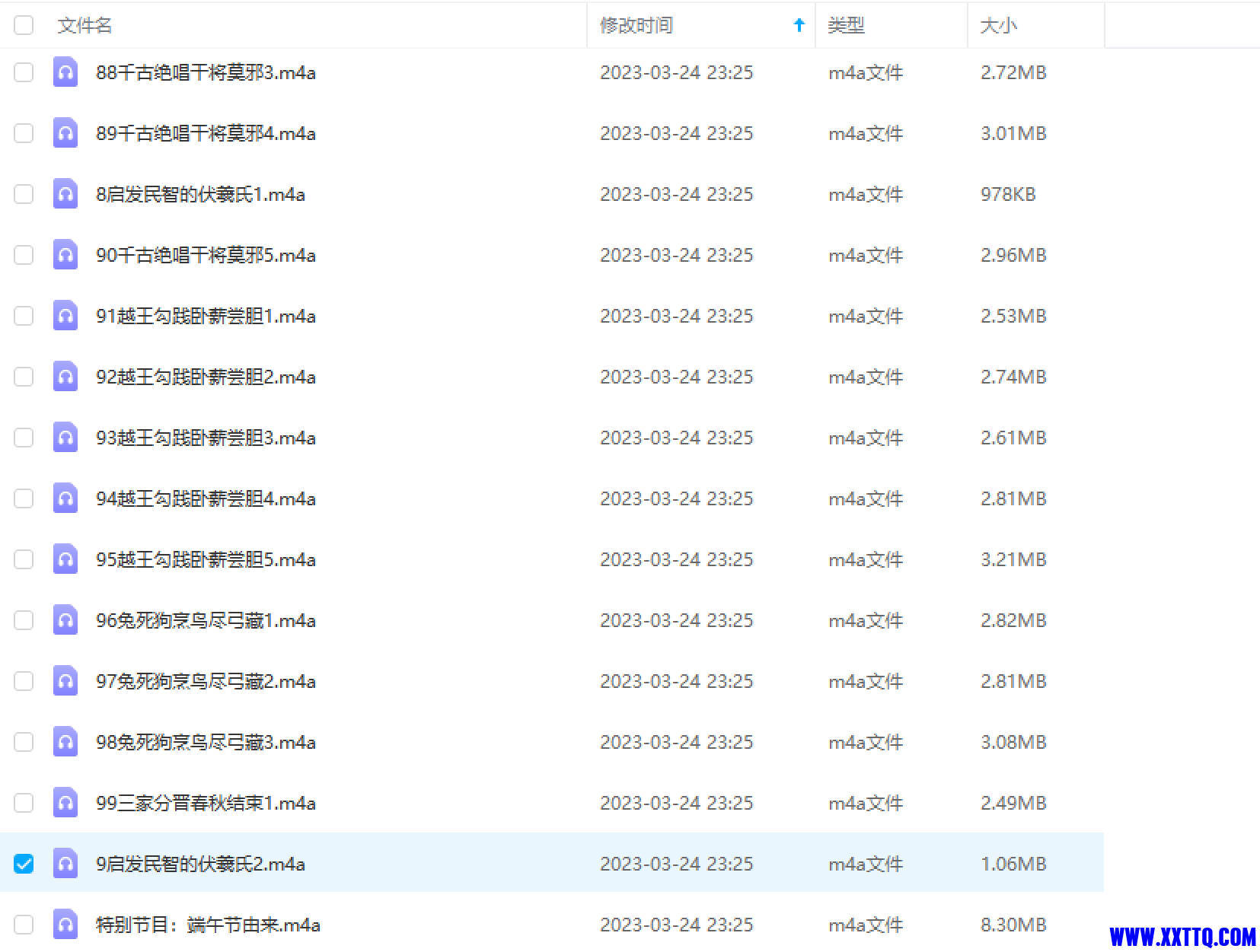Check the box for 94越王勾践卧薪尝胆4.m4a

point(24,498)
